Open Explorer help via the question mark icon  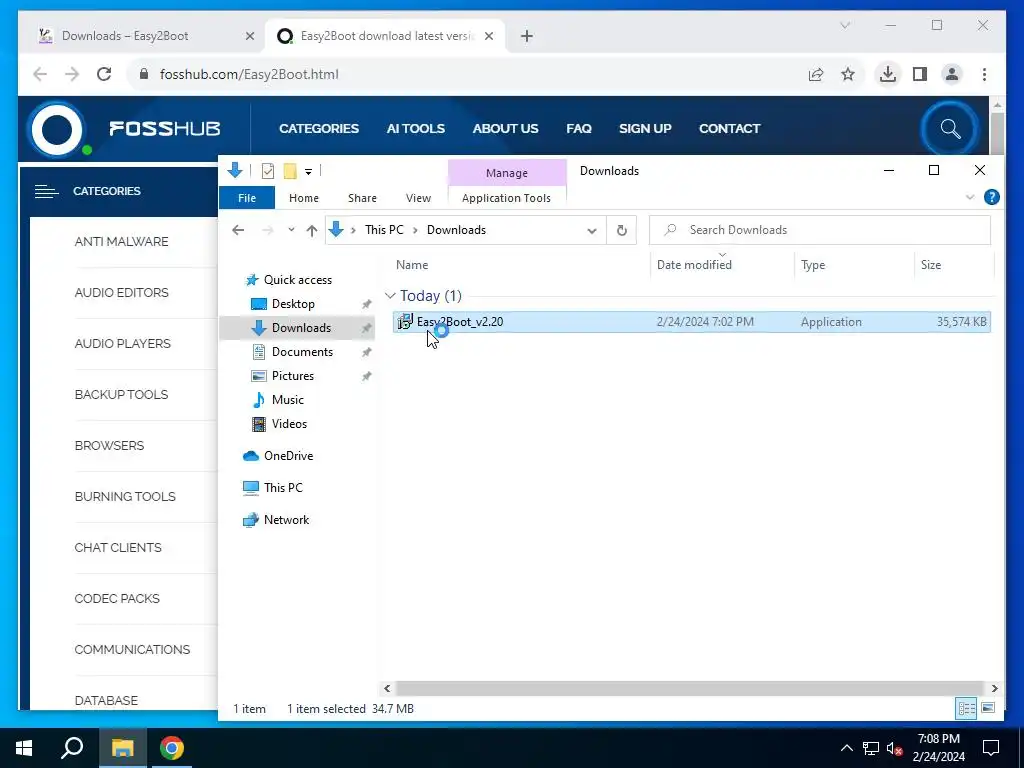(991, 197)
